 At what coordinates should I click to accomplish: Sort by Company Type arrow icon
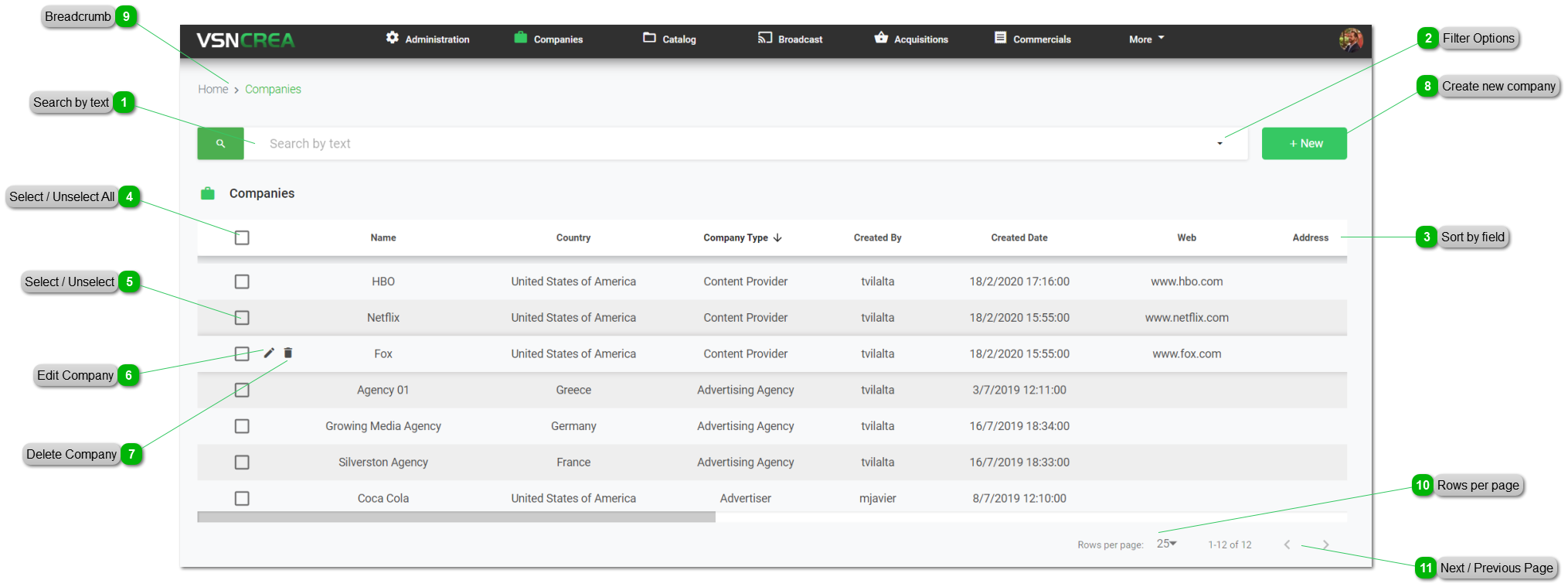pos(777,238)
